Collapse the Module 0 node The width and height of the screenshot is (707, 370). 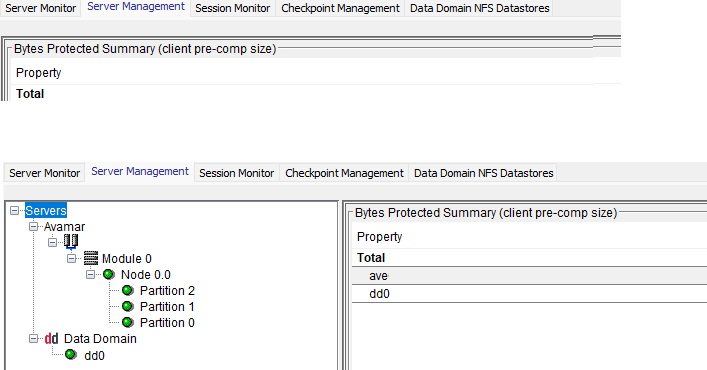tap(71, 259)
